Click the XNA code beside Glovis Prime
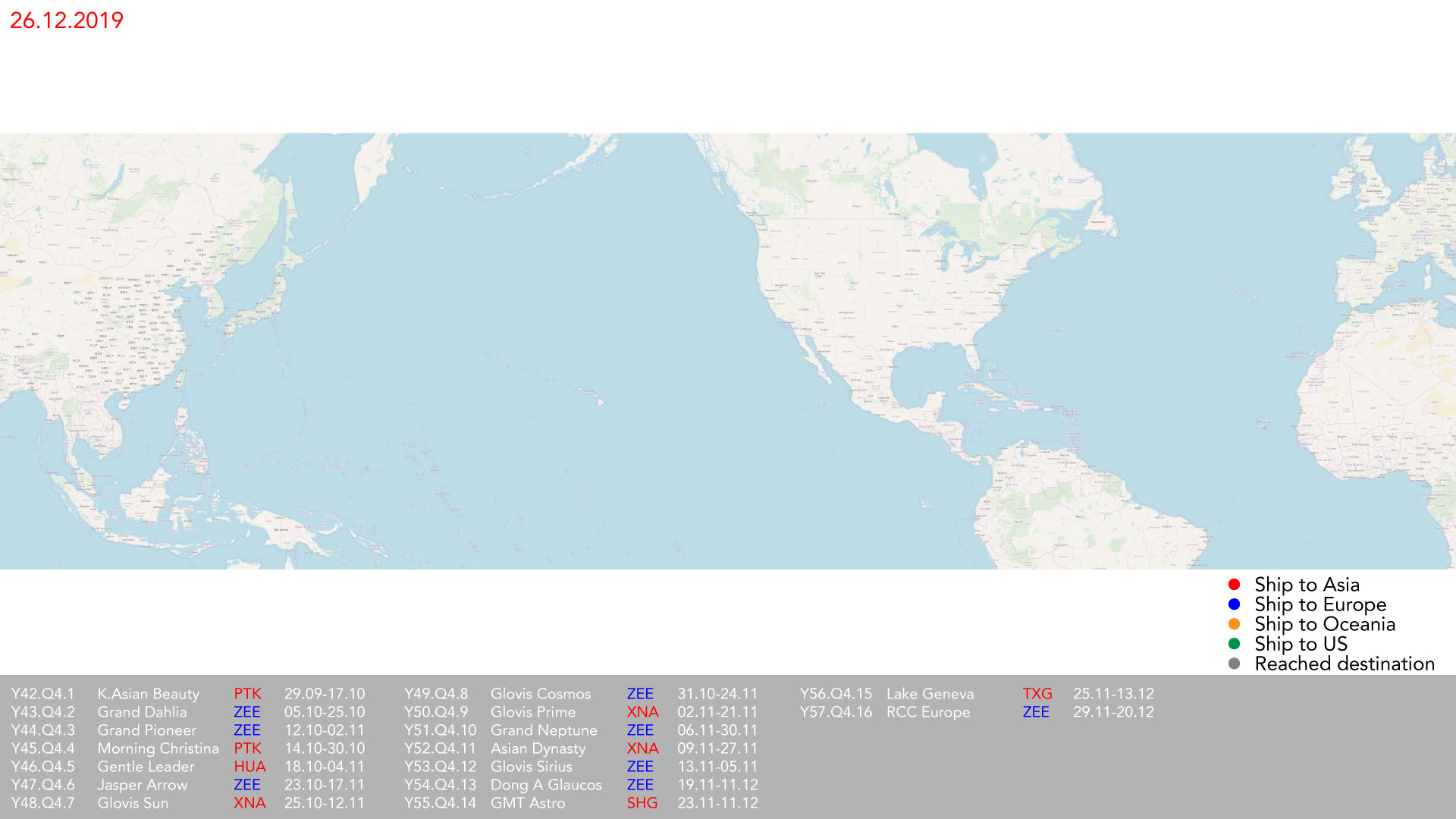1456x819 pixels. (x=642, y=712)
